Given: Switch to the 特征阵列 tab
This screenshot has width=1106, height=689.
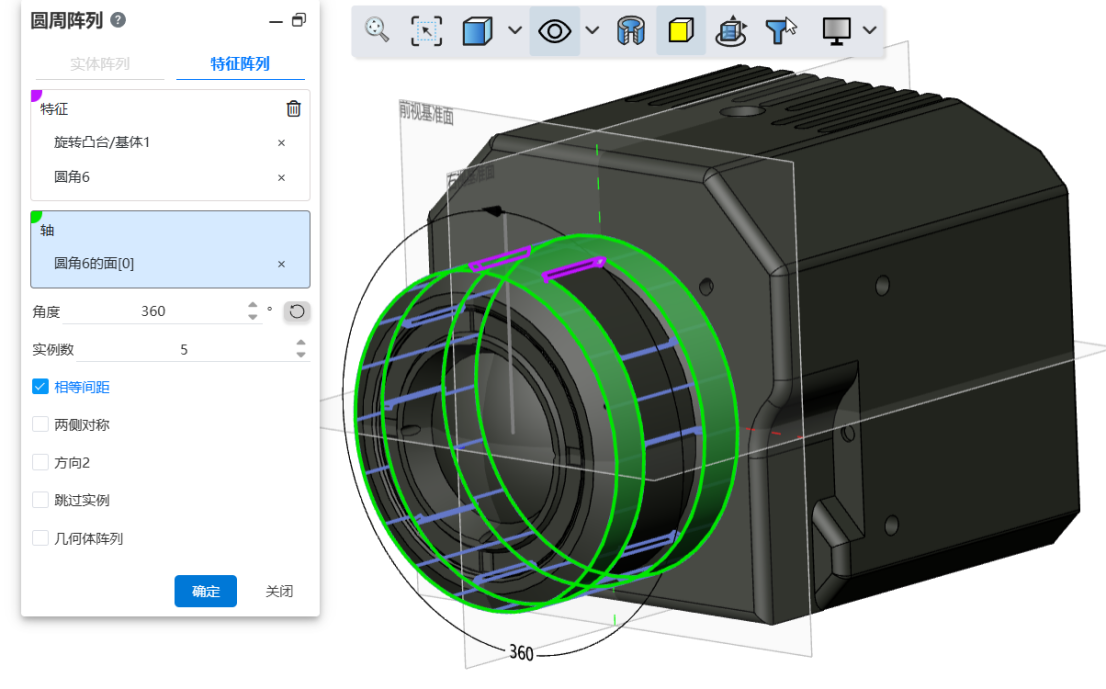Looking at the screenshot, I should click(x=240, y=64).
